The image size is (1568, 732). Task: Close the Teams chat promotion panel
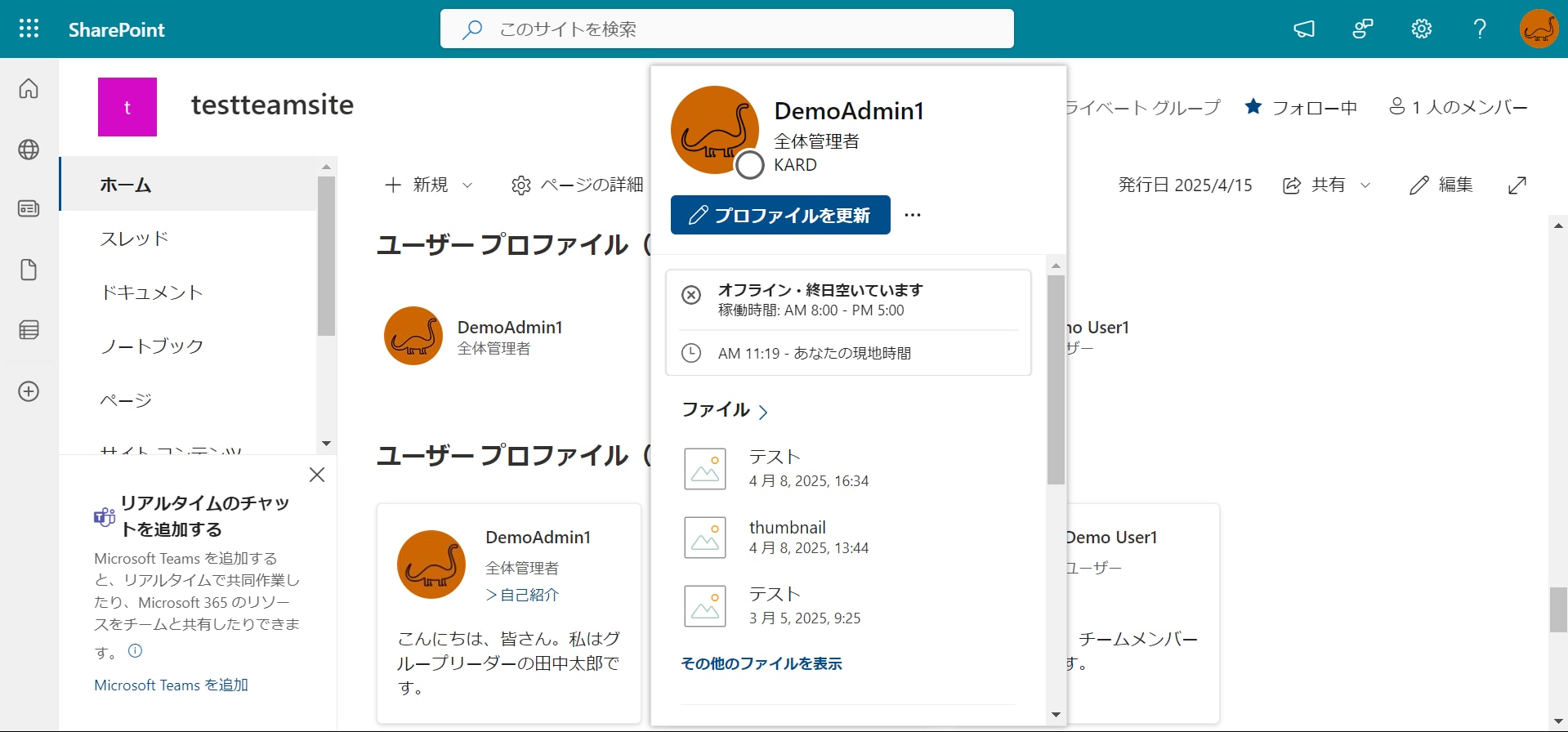click(317, 475)
